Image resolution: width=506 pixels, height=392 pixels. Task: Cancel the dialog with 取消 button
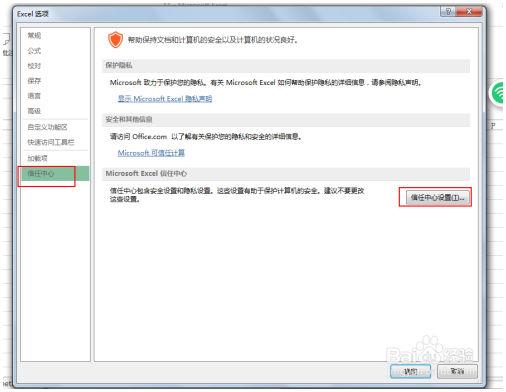[x=457, y=371]
